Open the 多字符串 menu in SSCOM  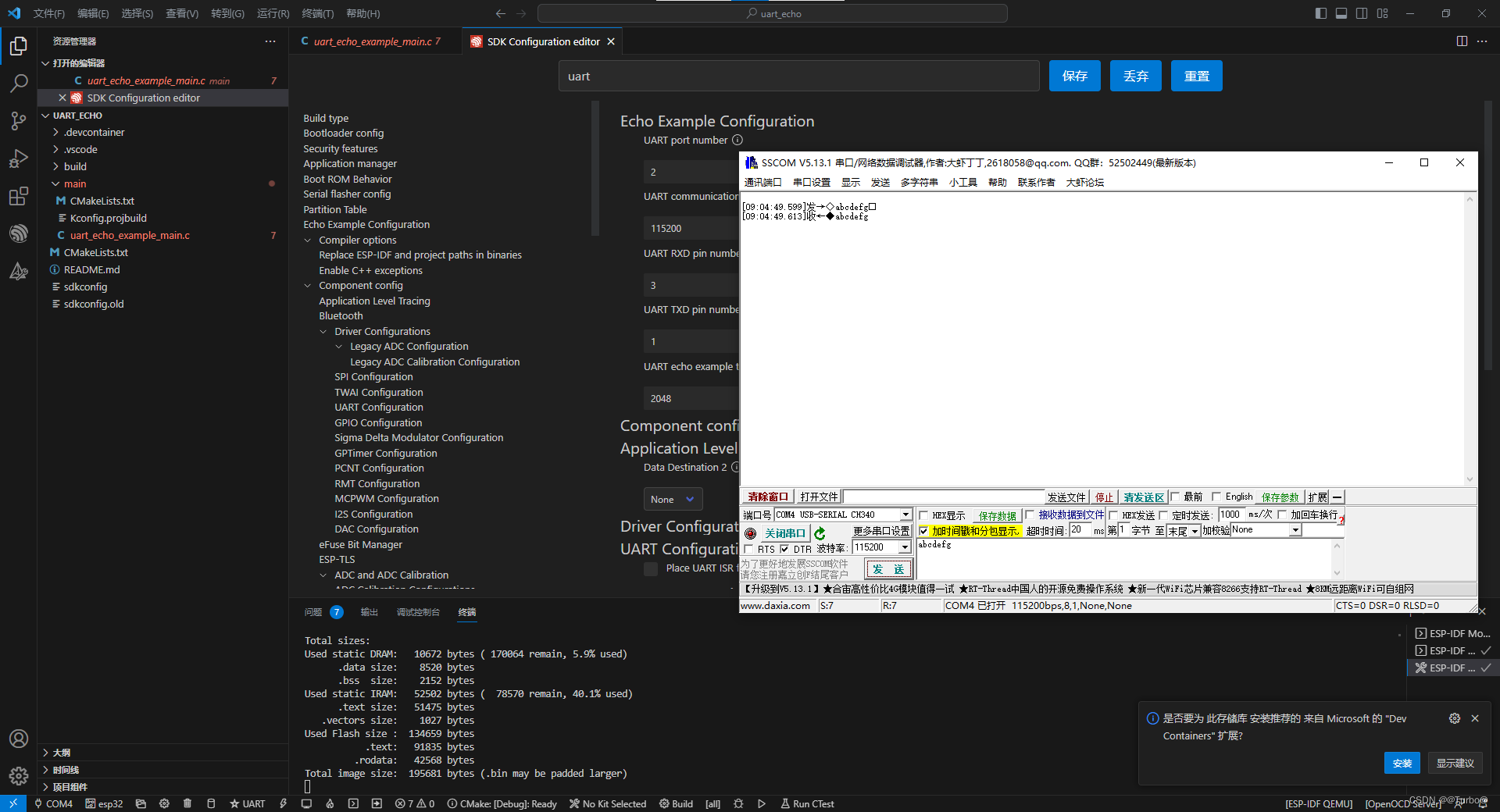[x=920, y=182]
